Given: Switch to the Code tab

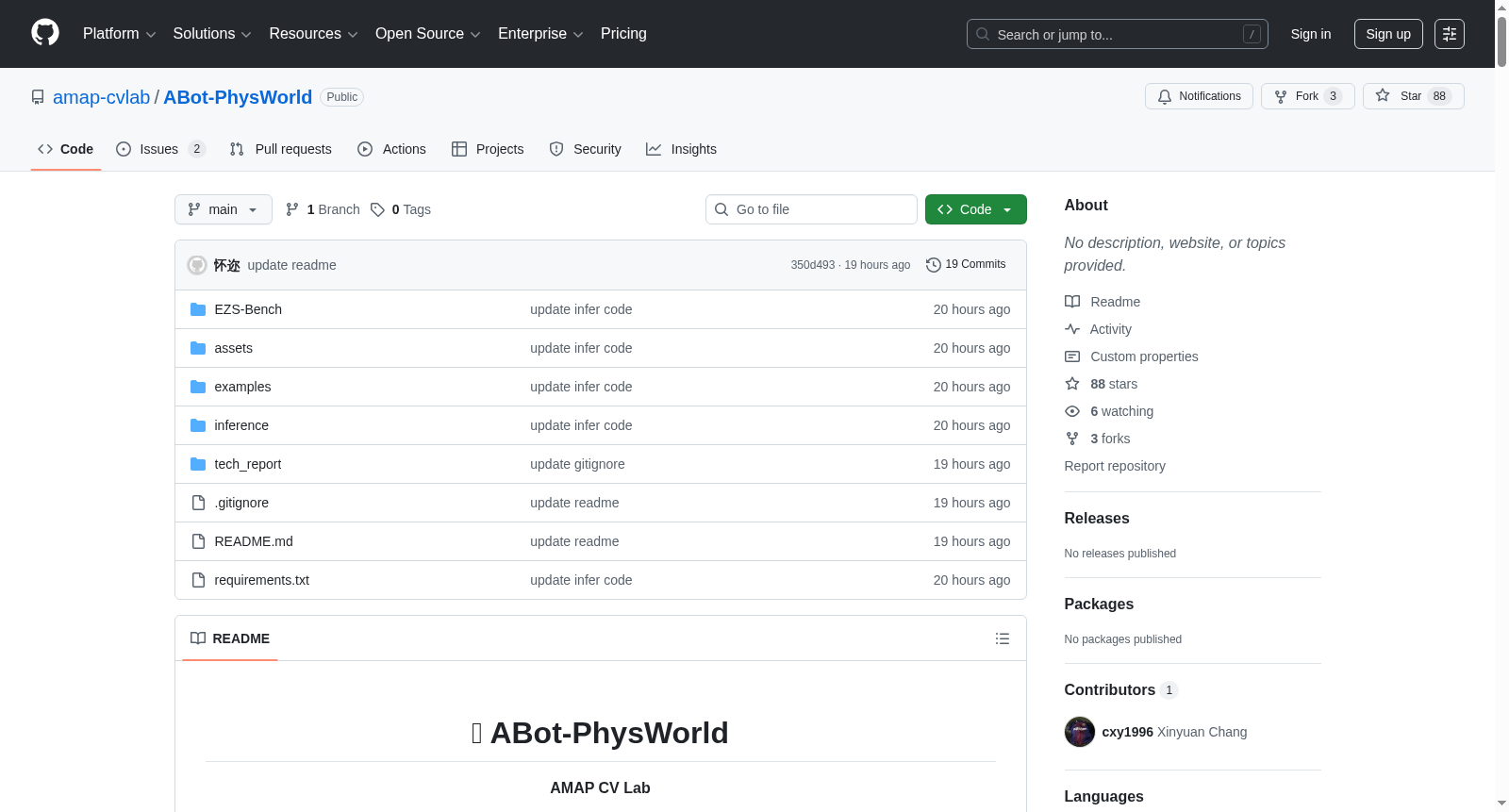Looking at the screenshot, I should tap(66, 149).
